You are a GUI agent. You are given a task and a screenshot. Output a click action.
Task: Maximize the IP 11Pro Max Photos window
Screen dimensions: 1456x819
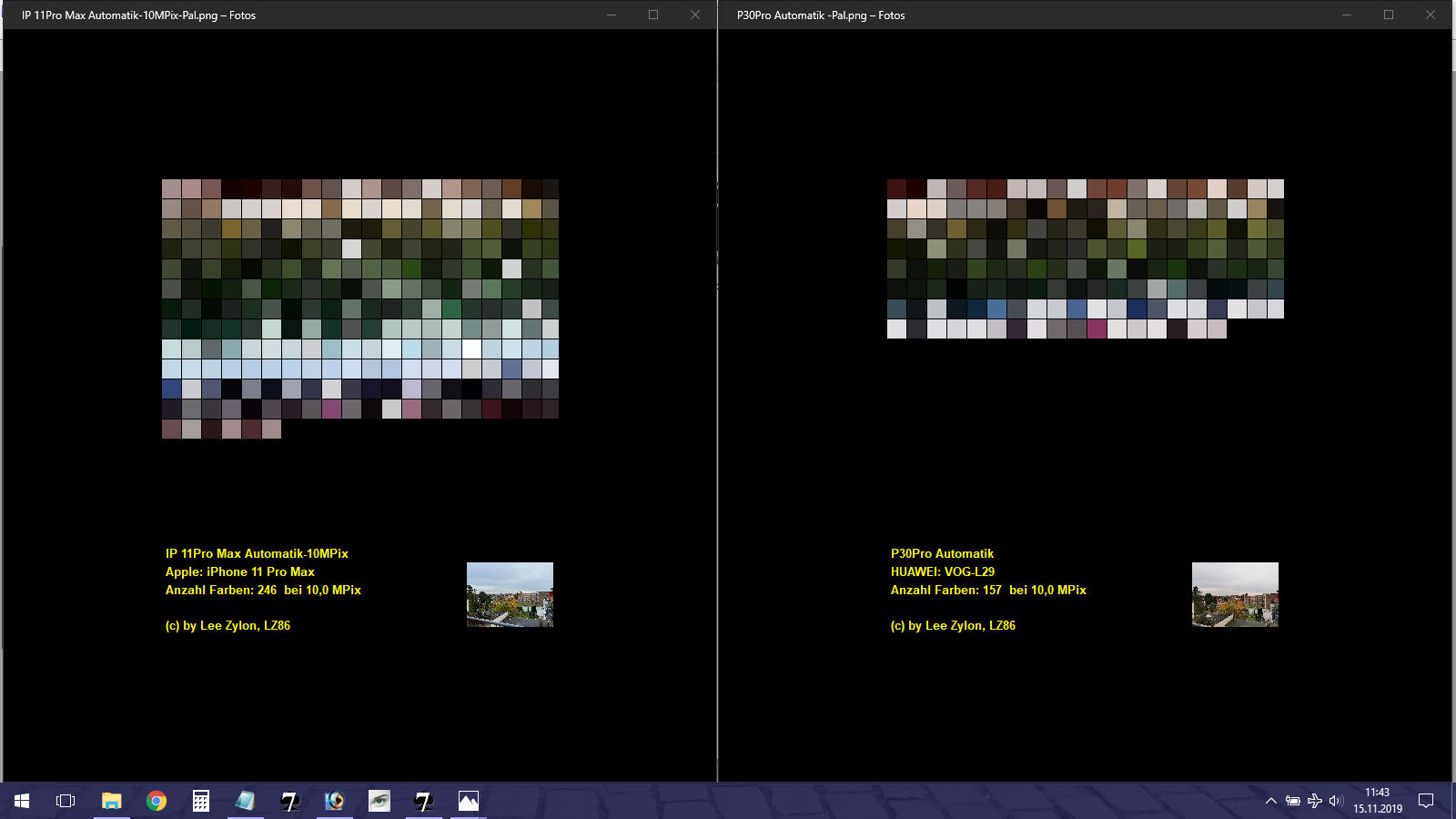pos(653,15)
